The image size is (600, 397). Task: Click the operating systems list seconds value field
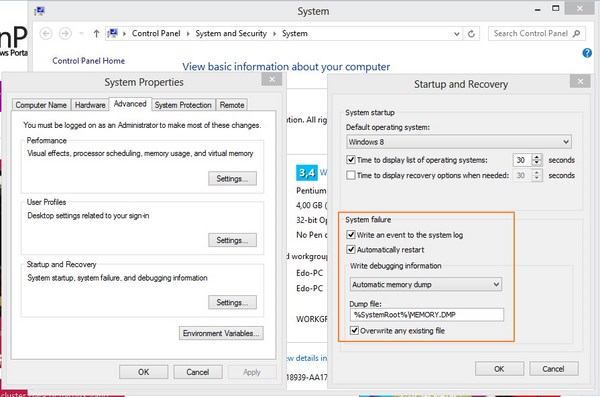(522, 160)
